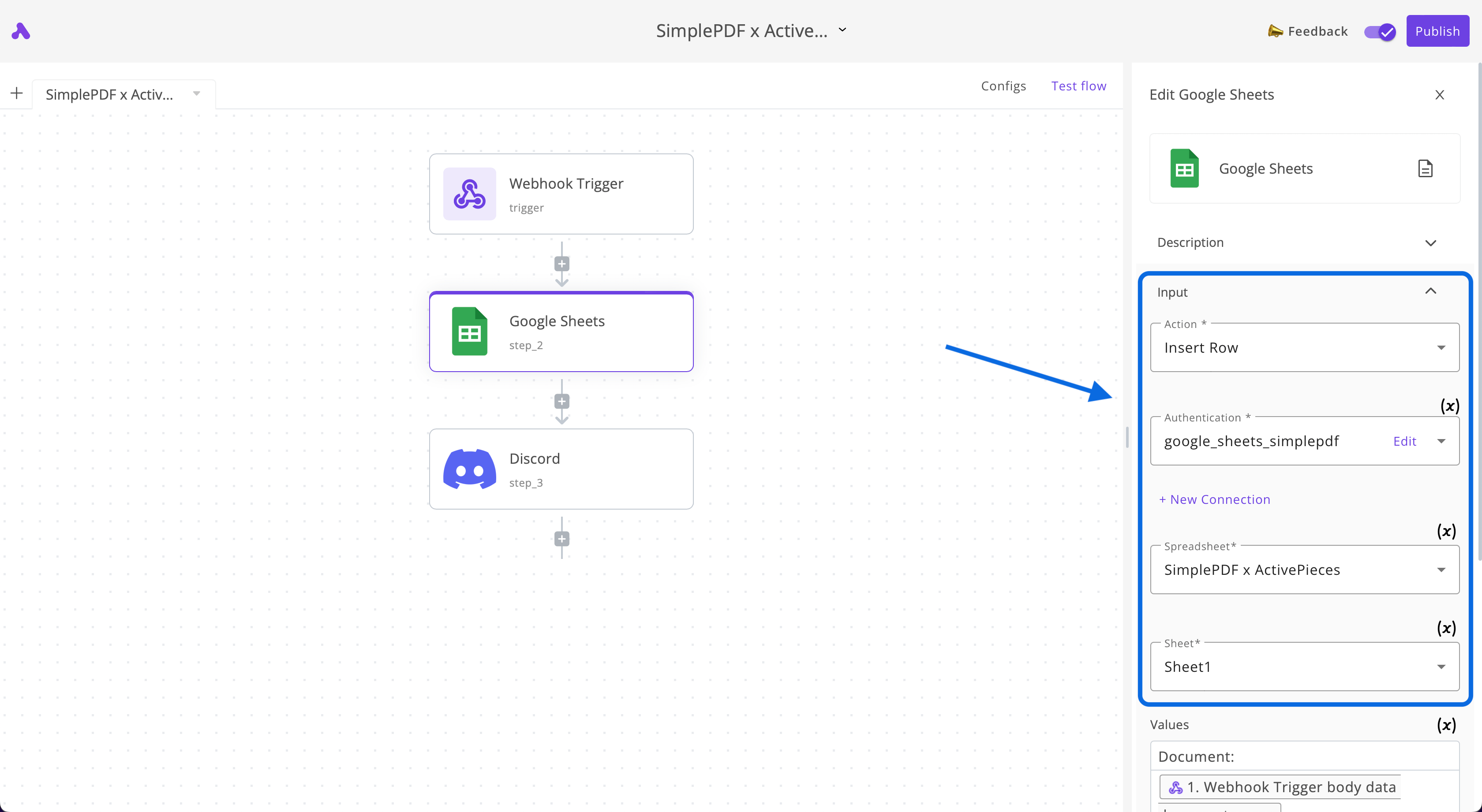Close the Edit Google Sheets panel
This screenshot has height=812, width=1482.
click(1439, 95)
